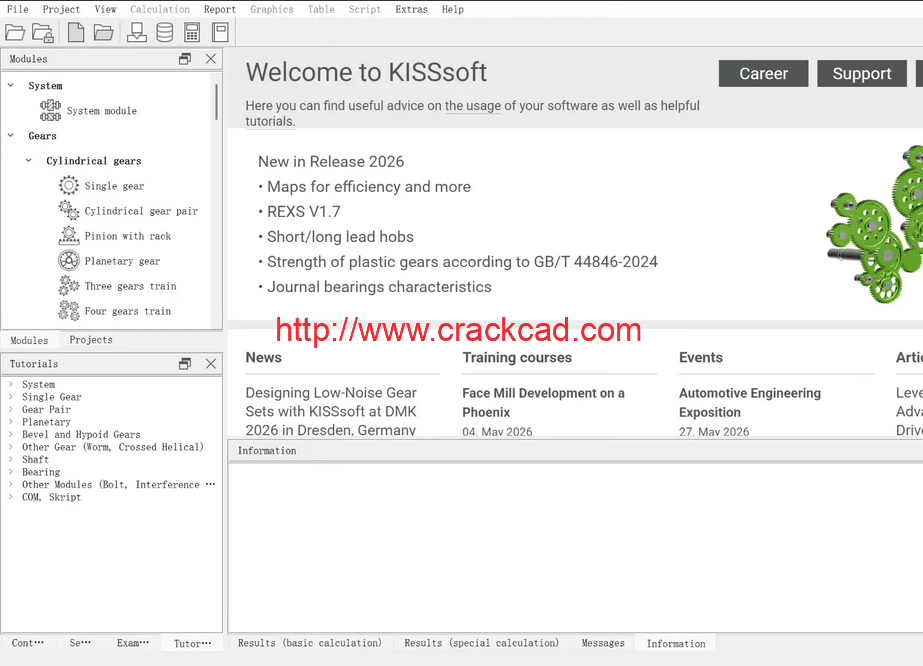Expand the Single Gear tutorials
This screenshot has width=923, height=666.
tap(11, 396)
